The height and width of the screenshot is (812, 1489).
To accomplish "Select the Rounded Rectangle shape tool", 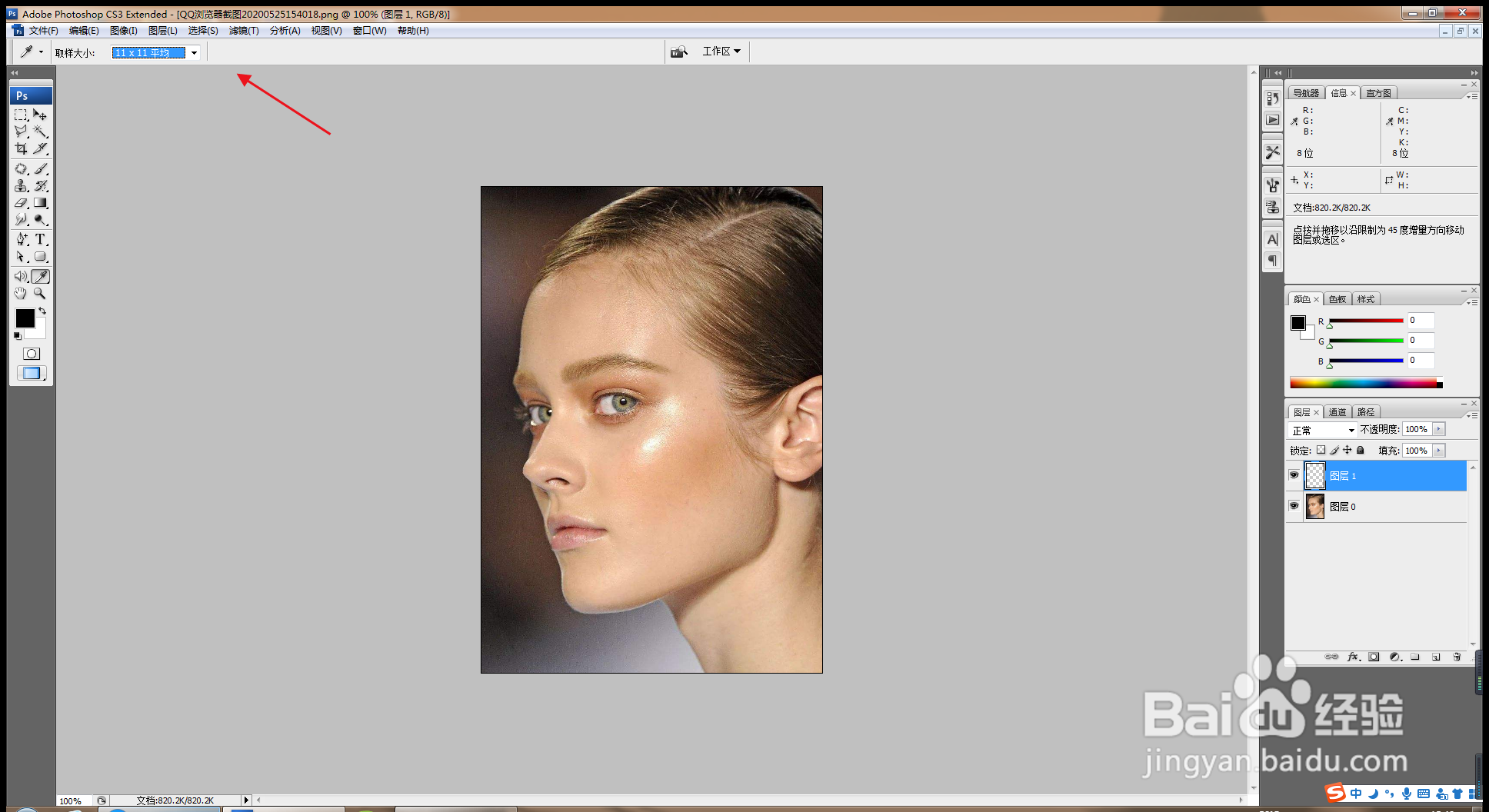I will click(x=41, y=257).
